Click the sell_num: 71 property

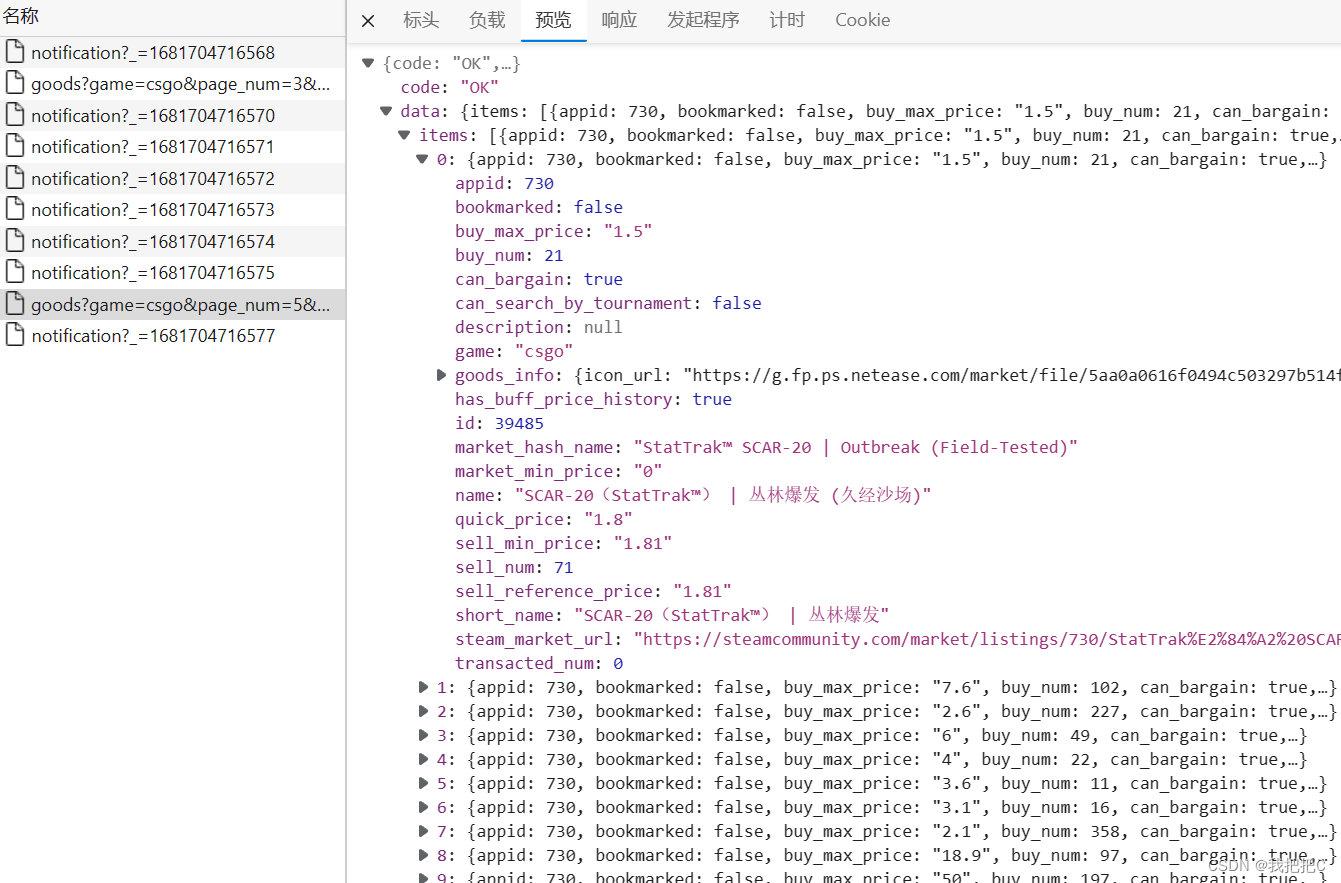pyautogui.click(x=514, y=567)
